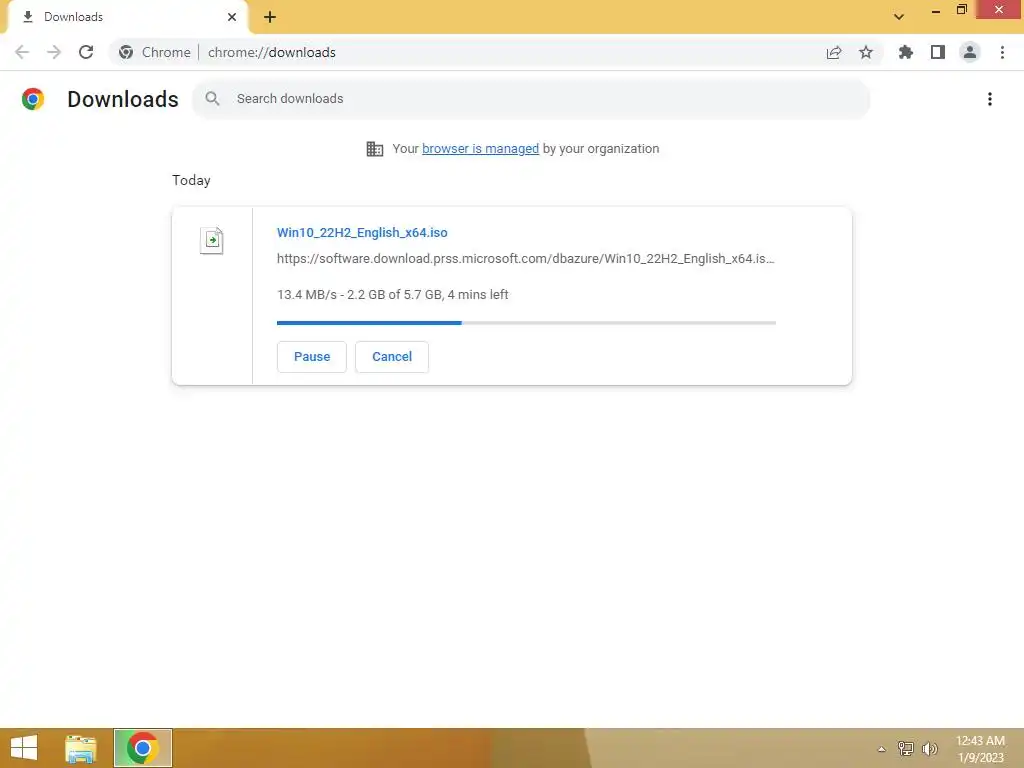Minimize the Chrome window

[936, 10]
